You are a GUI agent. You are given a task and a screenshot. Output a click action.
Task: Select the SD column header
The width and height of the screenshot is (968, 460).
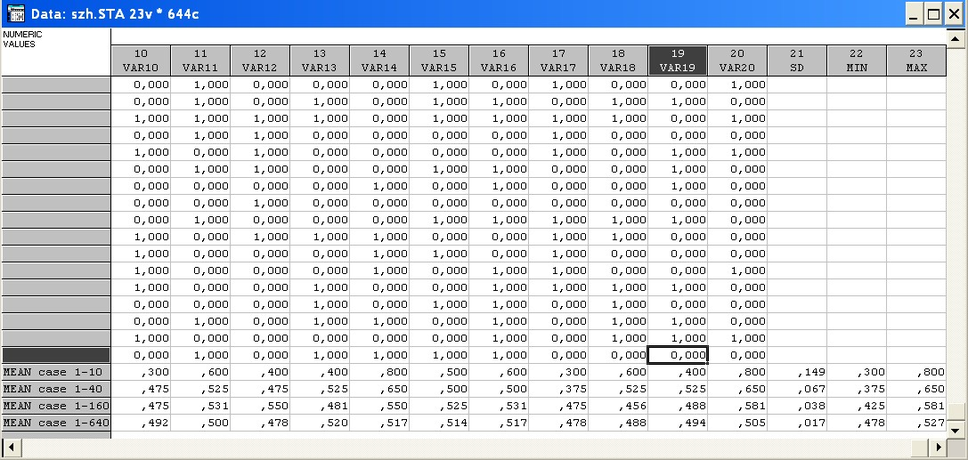click(798, 61)
